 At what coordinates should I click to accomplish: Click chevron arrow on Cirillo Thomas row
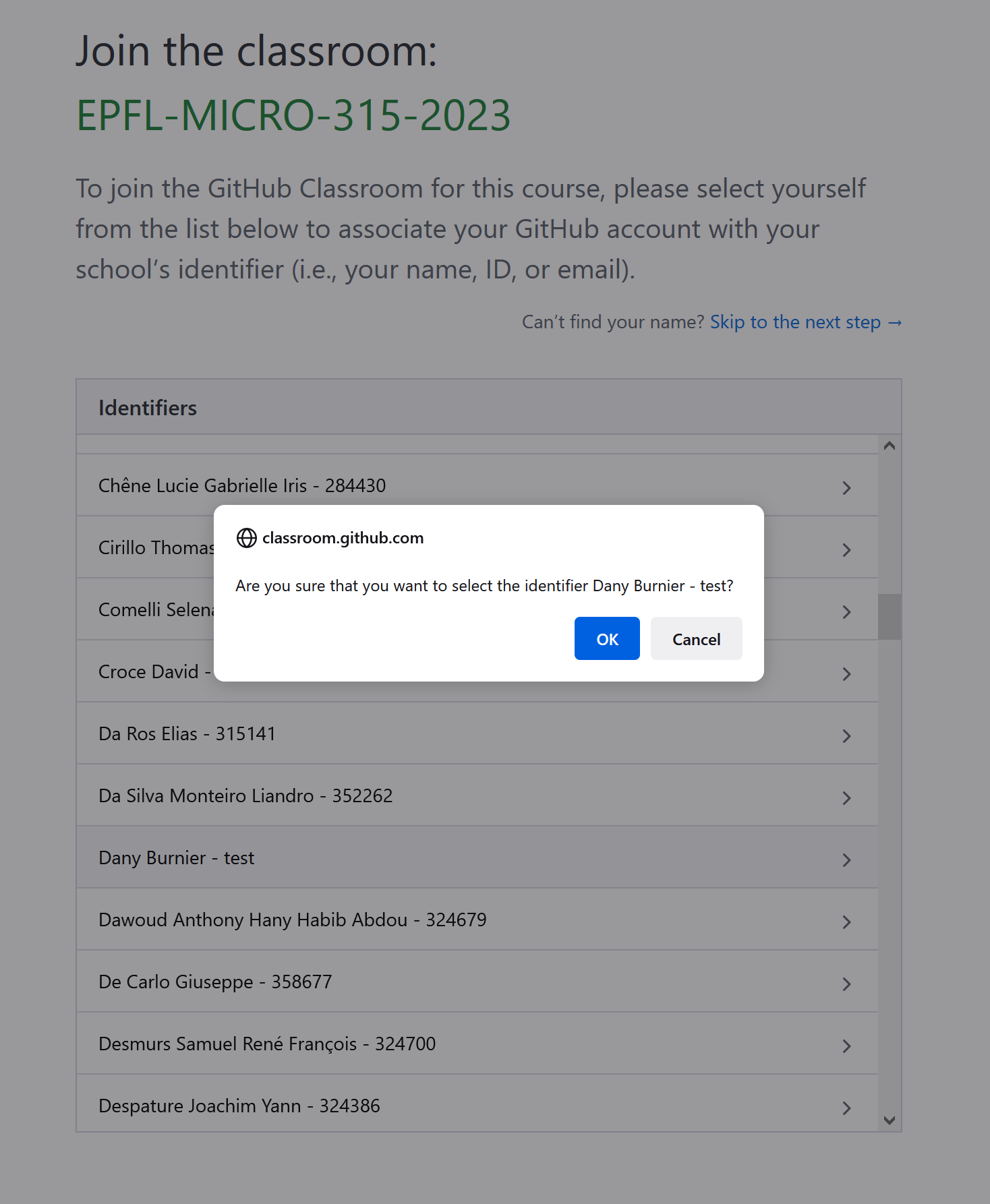pos(846,549)
